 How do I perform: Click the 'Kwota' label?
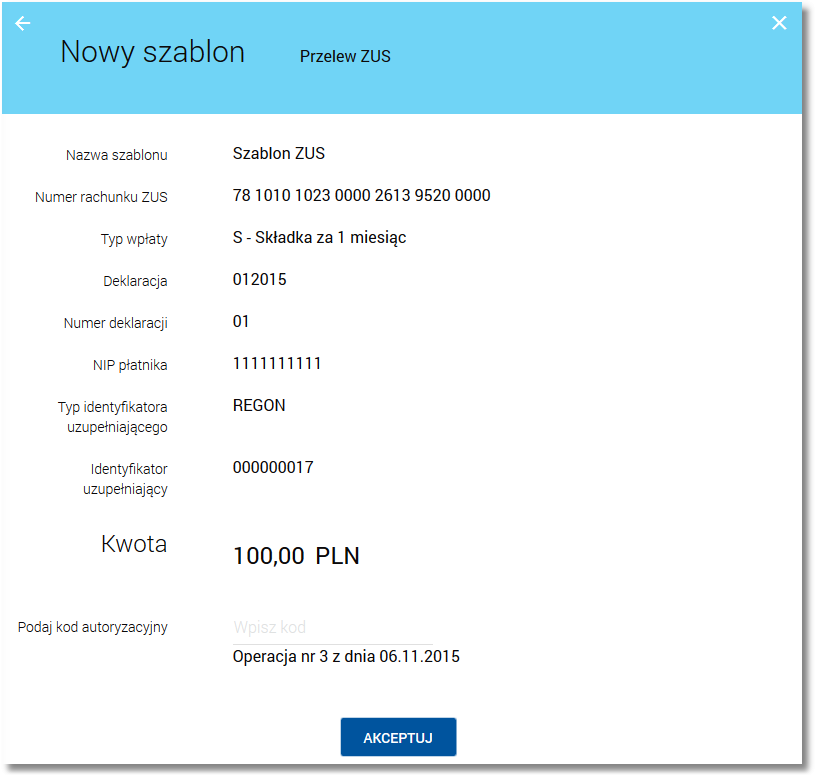(134, 544)
